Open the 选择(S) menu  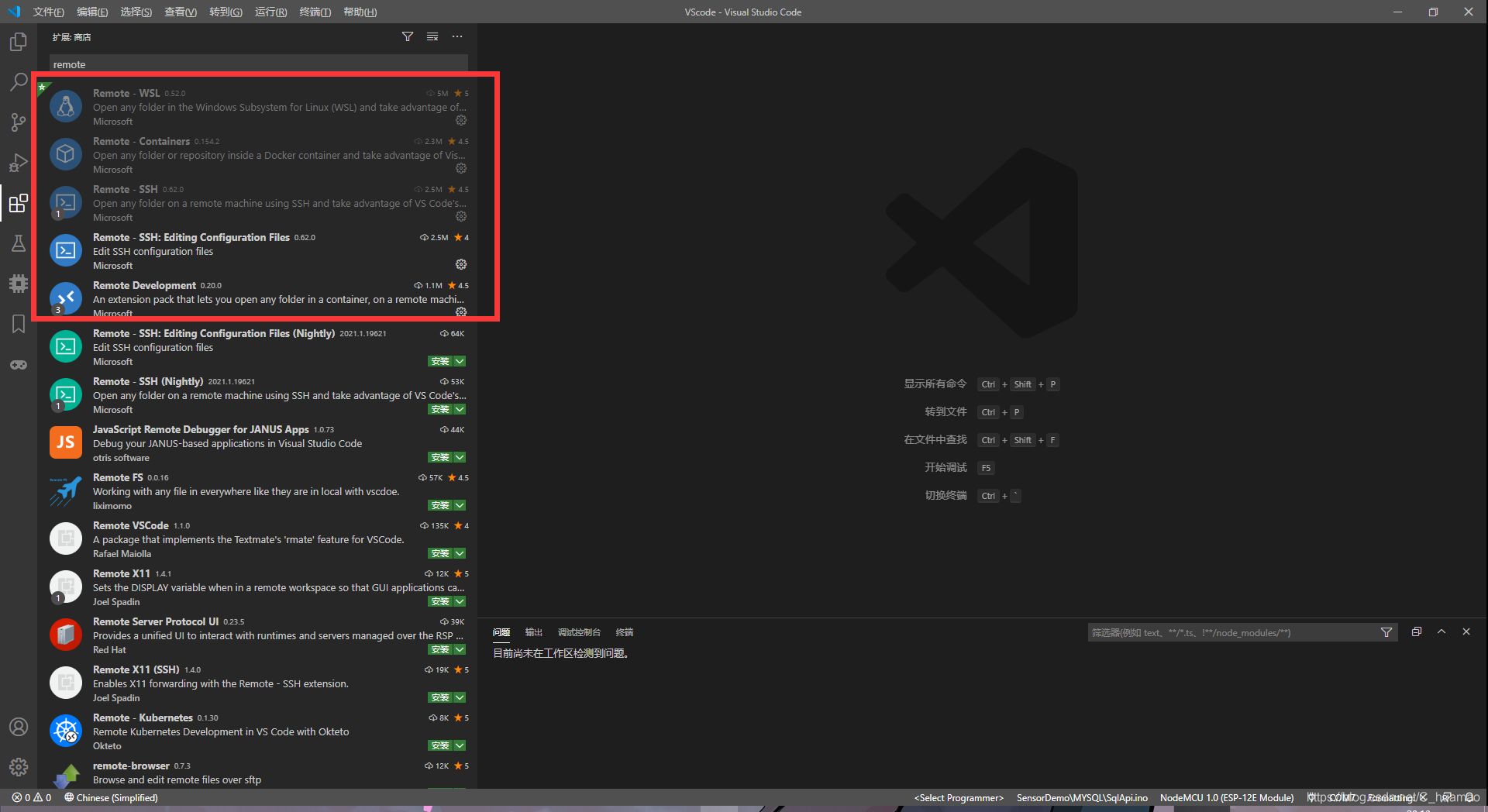[136, 12]
